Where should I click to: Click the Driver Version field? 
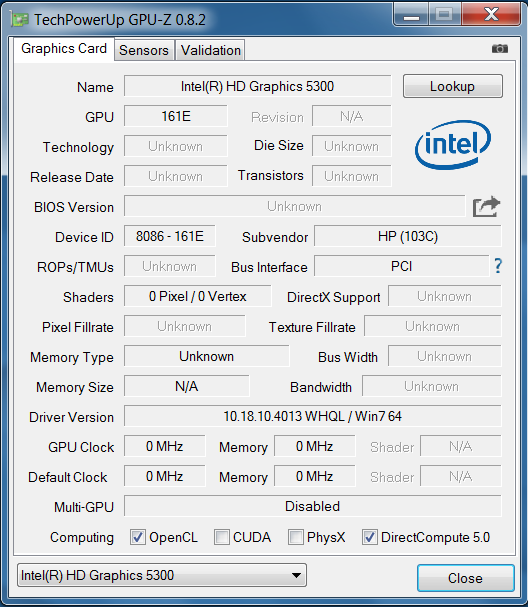point(313,416)
